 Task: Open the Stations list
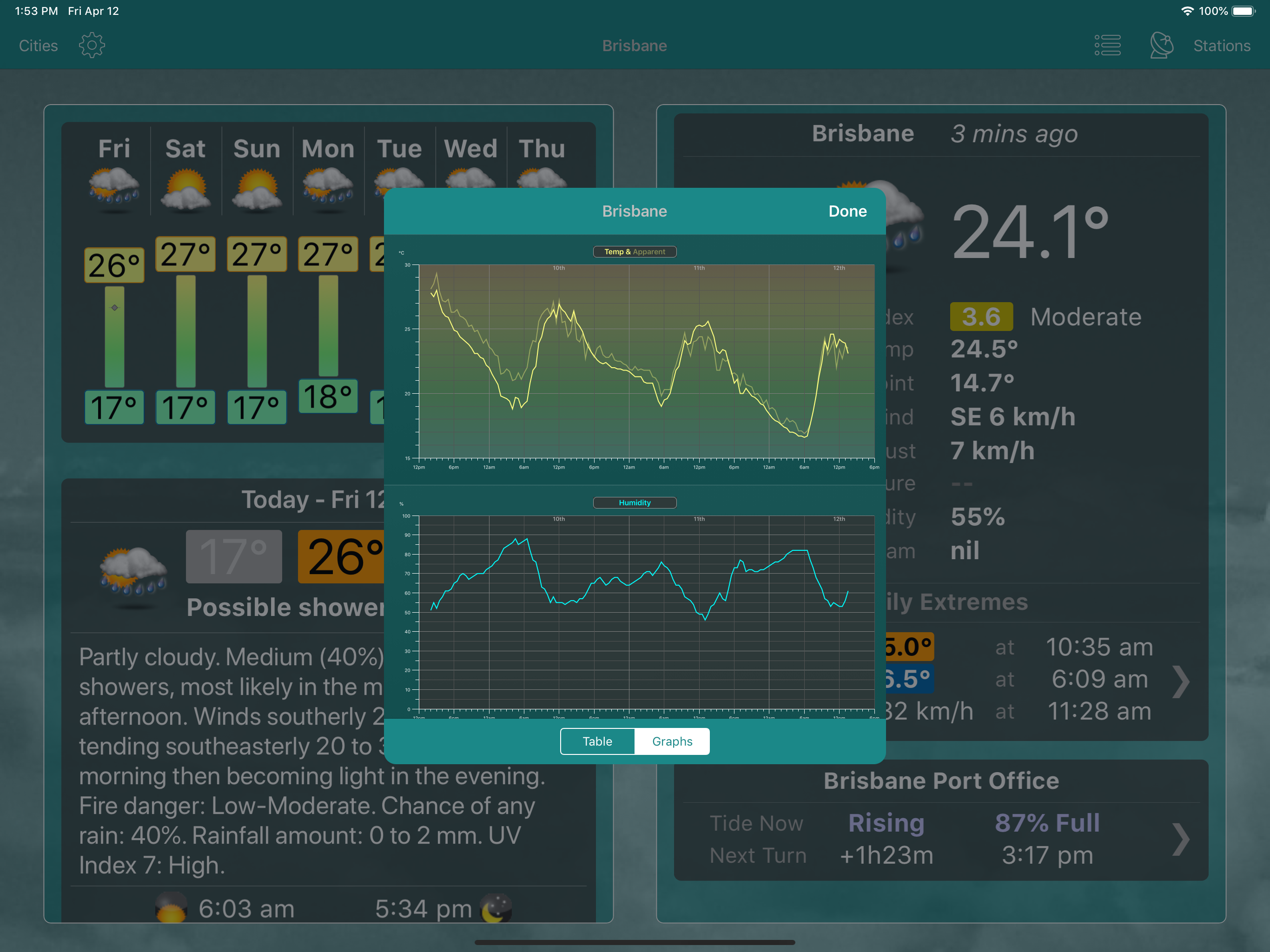coord(1221,46)
